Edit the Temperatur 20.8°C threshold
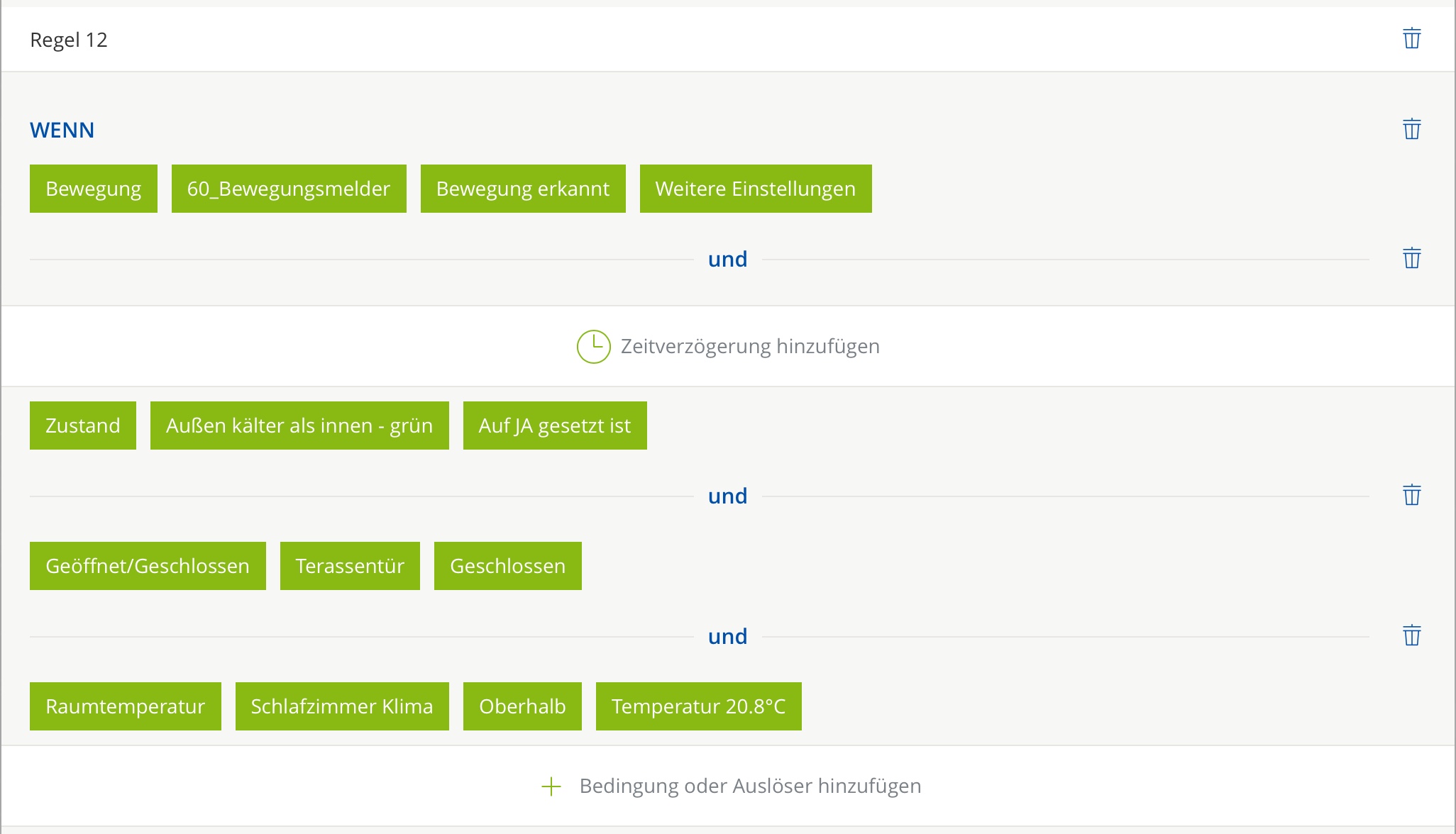Viewport: 1456px width, 834px height. tap(699, 706)
